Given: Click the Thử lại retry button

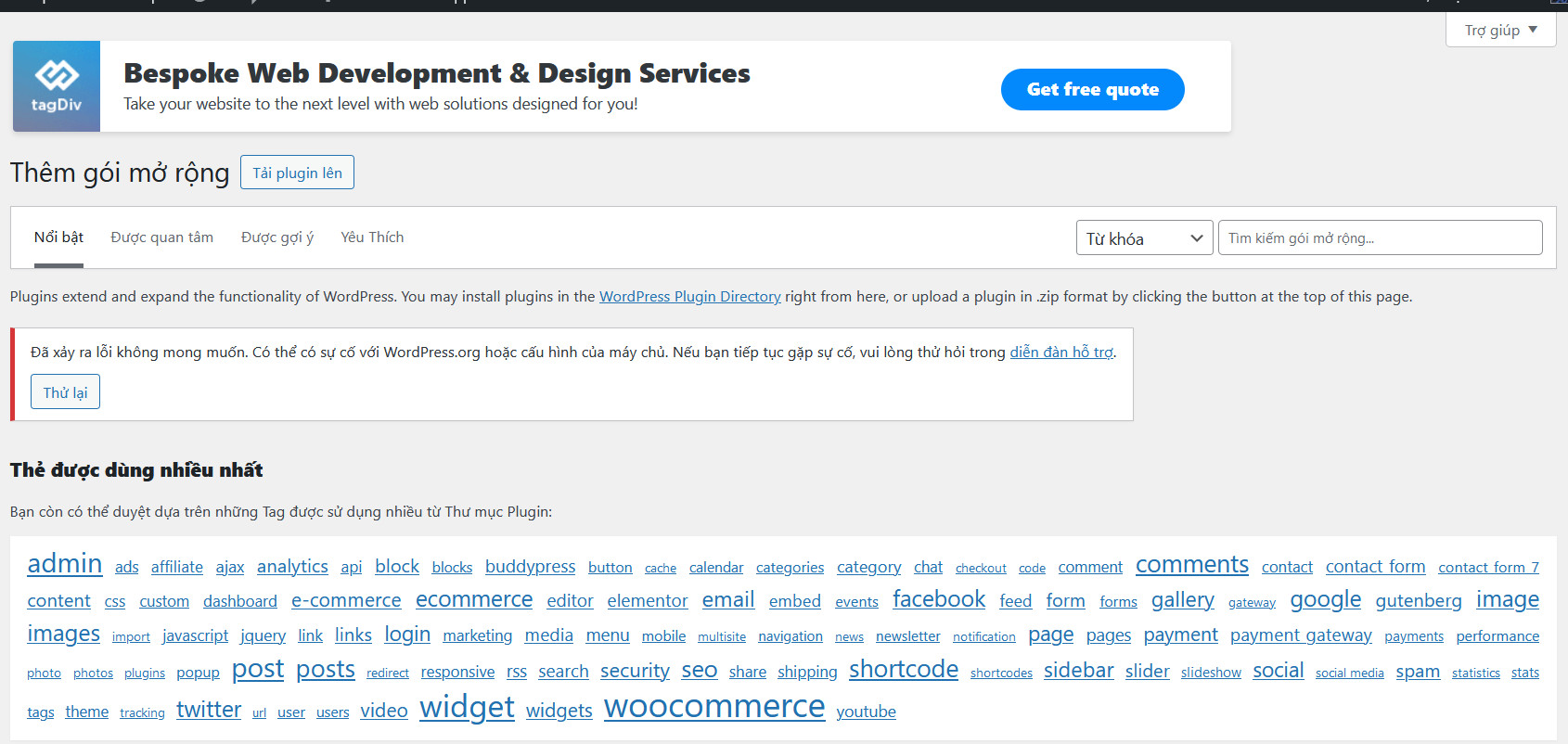Looking at the screenshot, I should coord(65,391).
